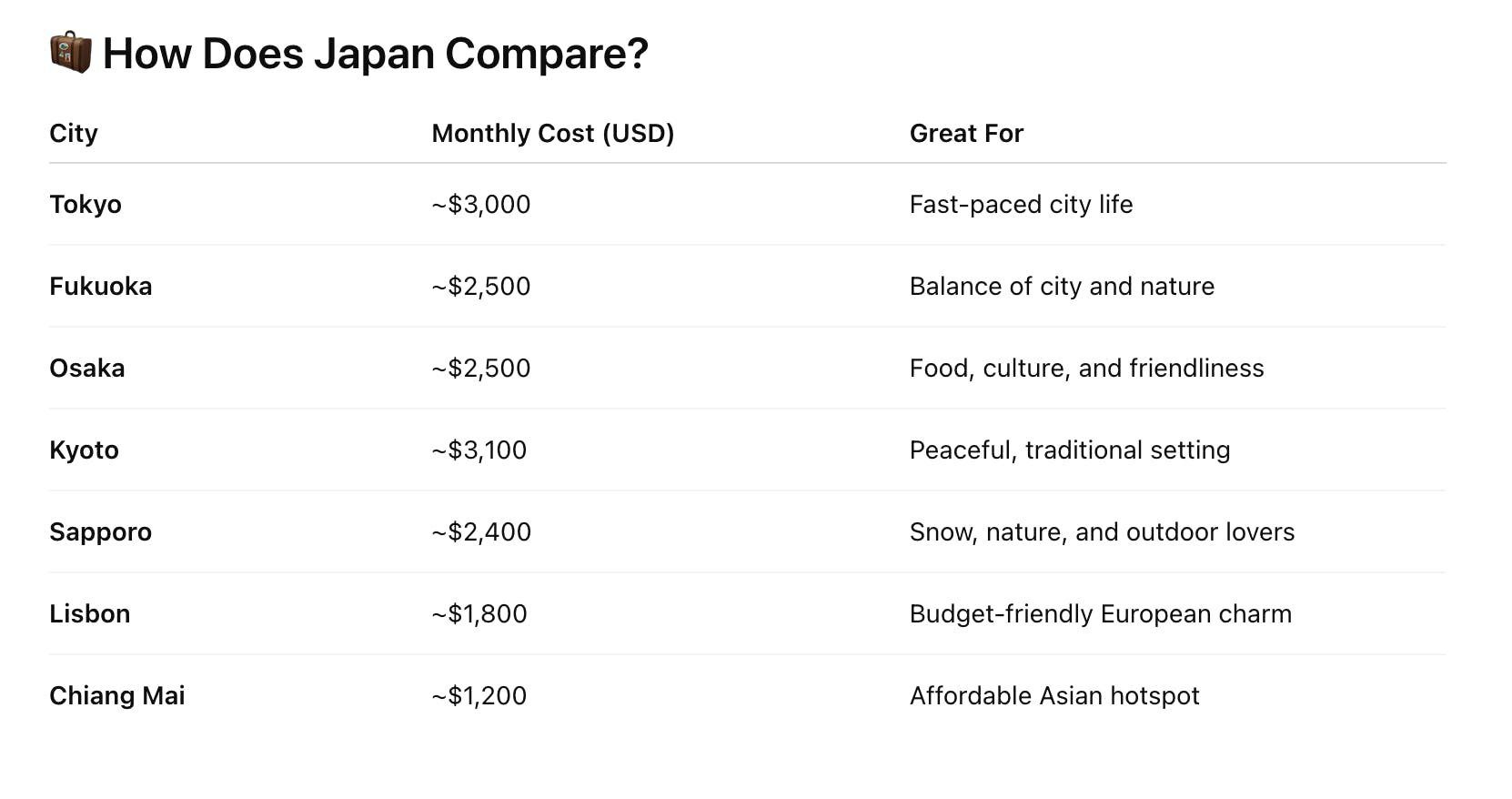Click the suitcase emoji icon
Screen dimensions: 1512x799
[x=70, y=52]
